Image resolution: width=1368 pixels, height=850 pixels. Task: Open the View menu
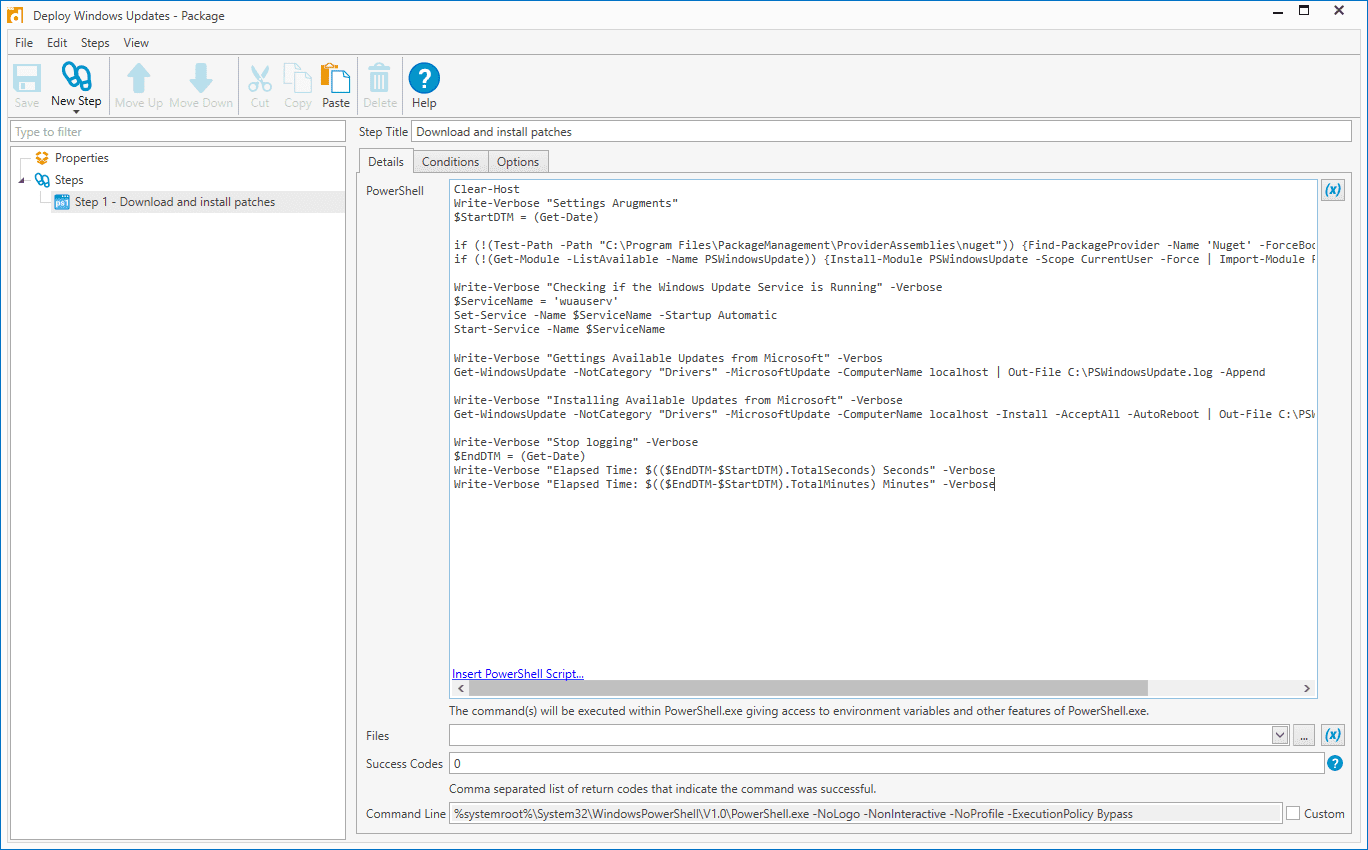136,43
